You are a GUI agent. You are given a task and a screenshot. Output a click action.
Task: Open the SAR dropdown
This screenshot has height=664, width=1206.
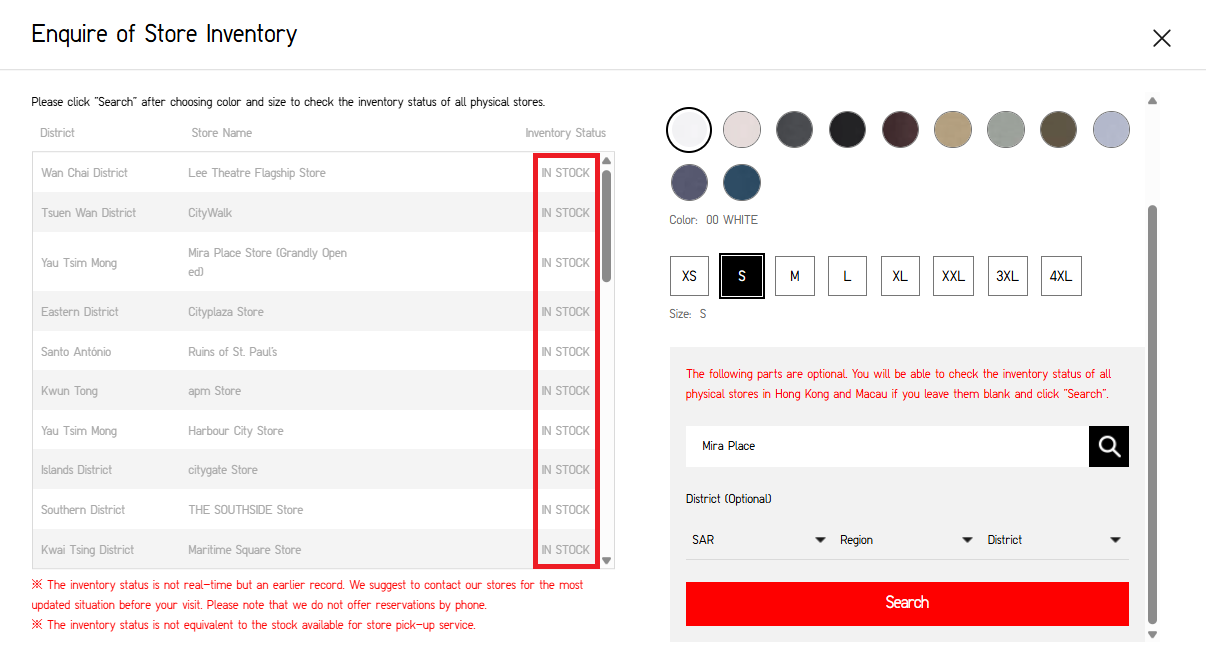point(758,540)
